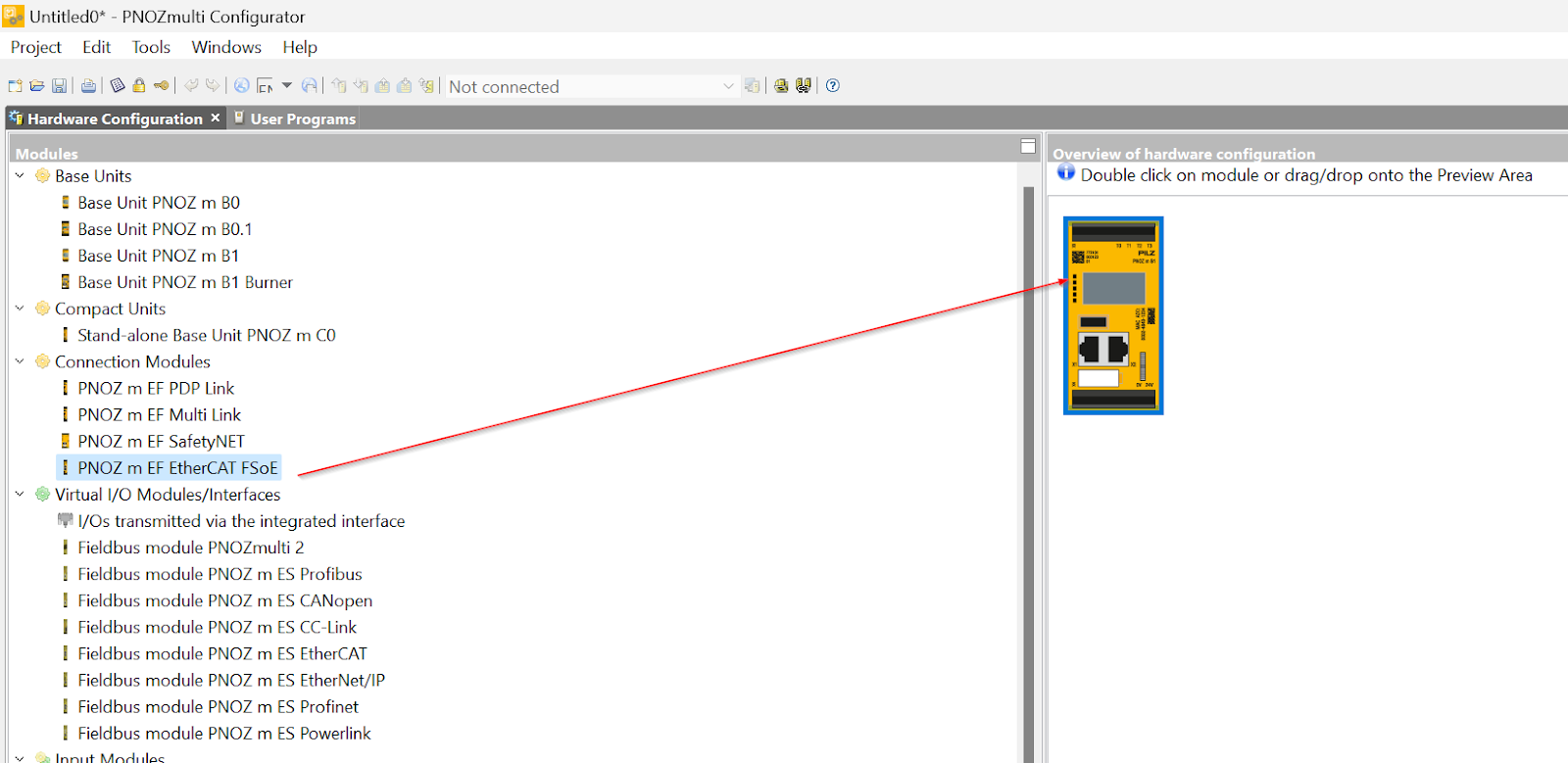Click first greyed transfer icon after globe refresh

click(339, 85)
